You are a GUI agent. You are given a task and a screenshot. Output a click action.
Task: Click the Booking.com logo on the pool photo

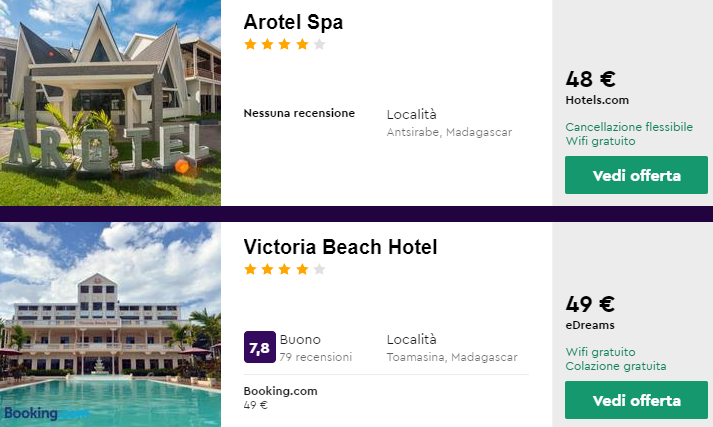click(x=45, y=412)
